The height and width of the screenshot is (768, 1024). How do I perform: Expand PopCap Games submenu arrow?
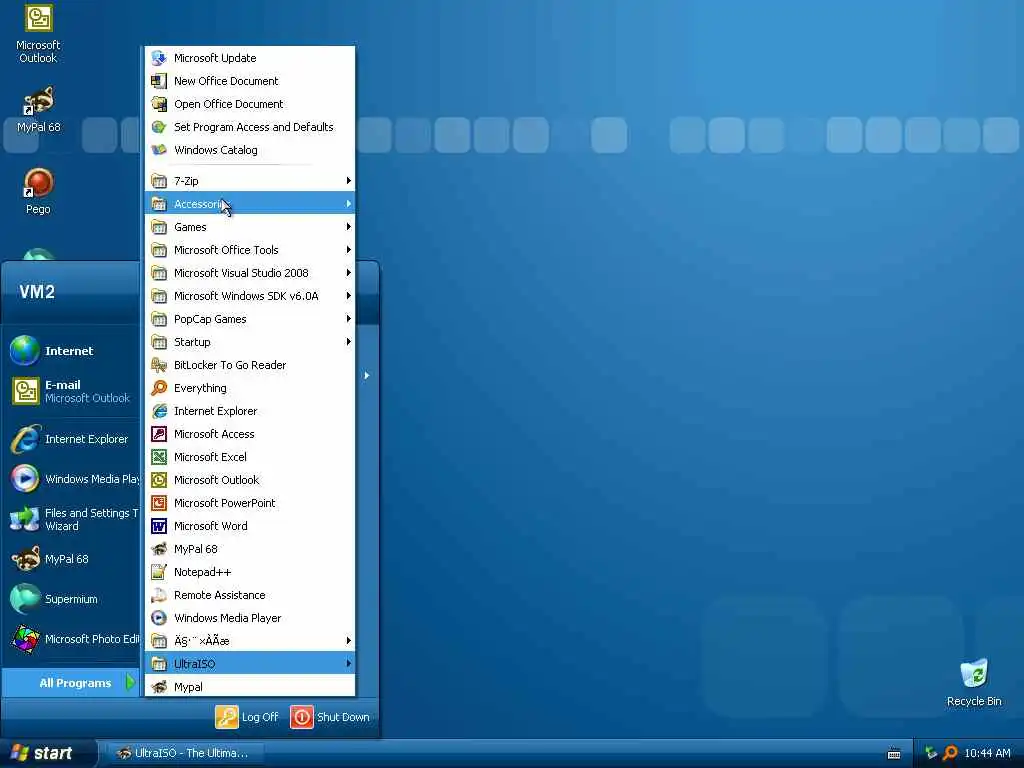pyautogui.click(x=348, y=319)
